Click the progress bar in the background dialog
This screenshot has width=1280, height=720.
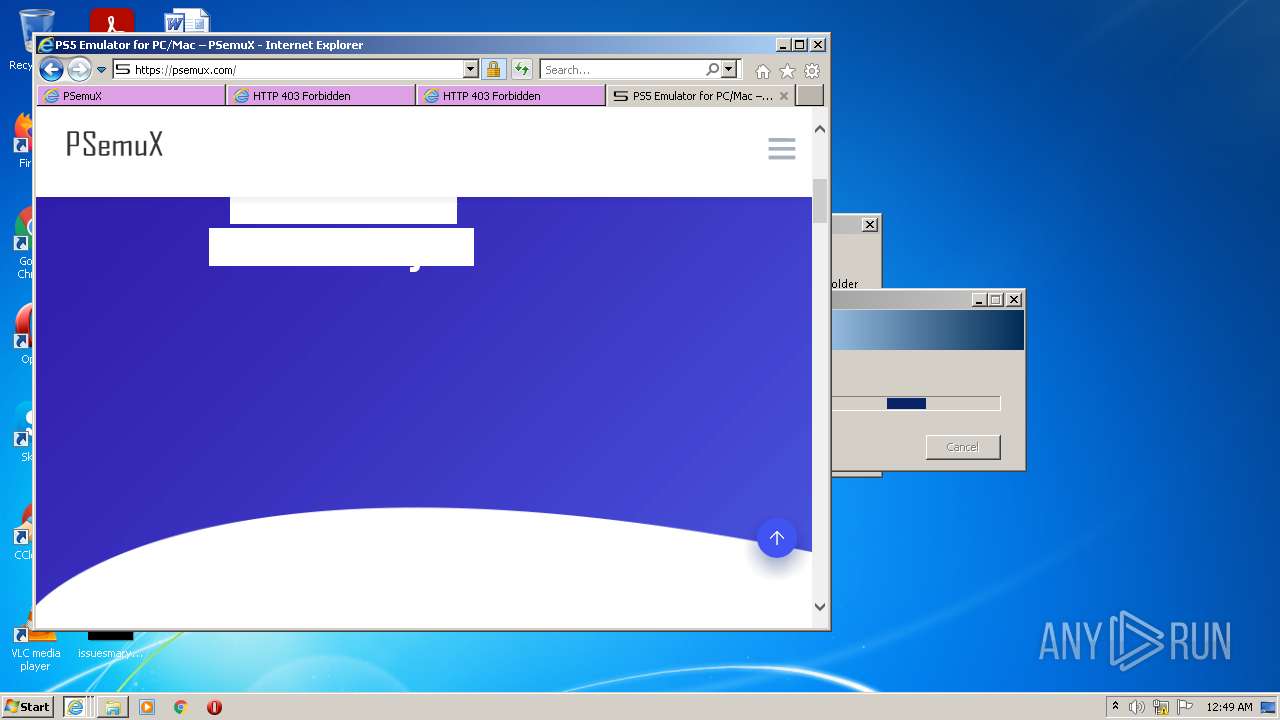click(x=916, y=404)
